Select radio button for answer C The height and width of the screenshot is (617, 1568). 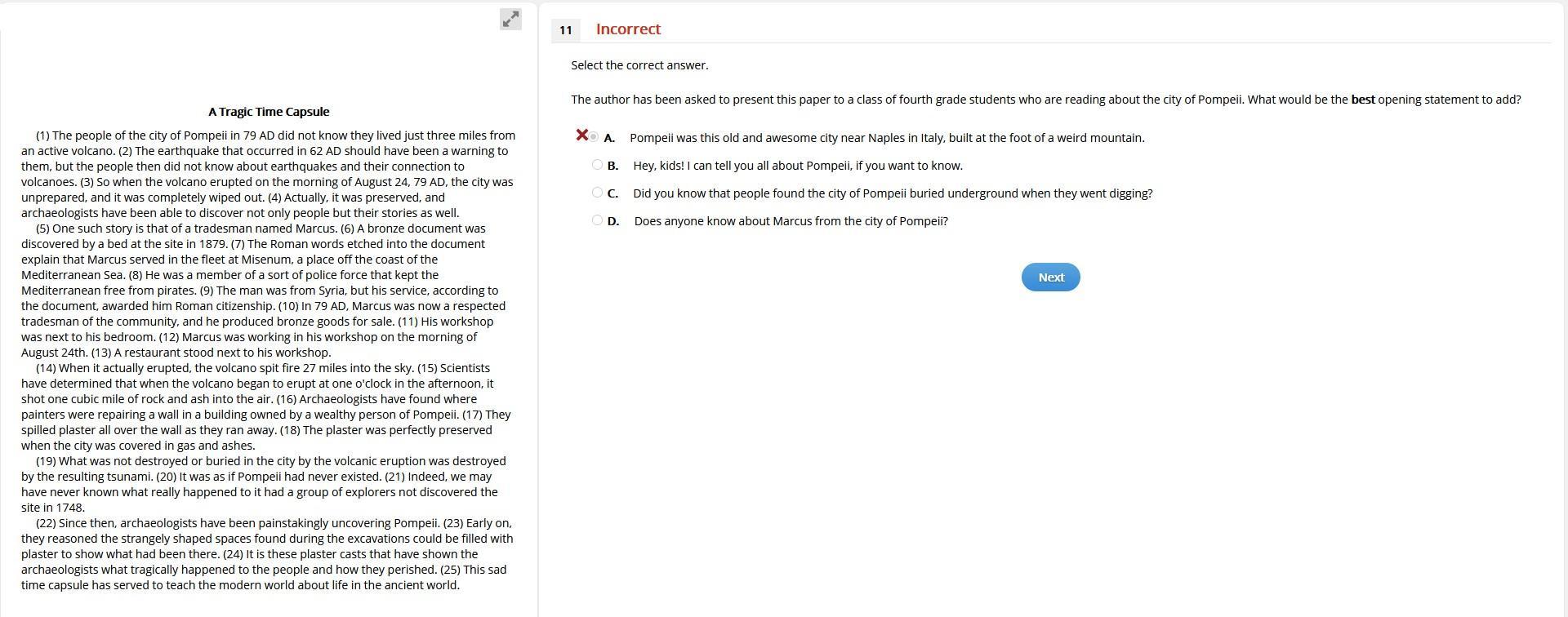597,193
